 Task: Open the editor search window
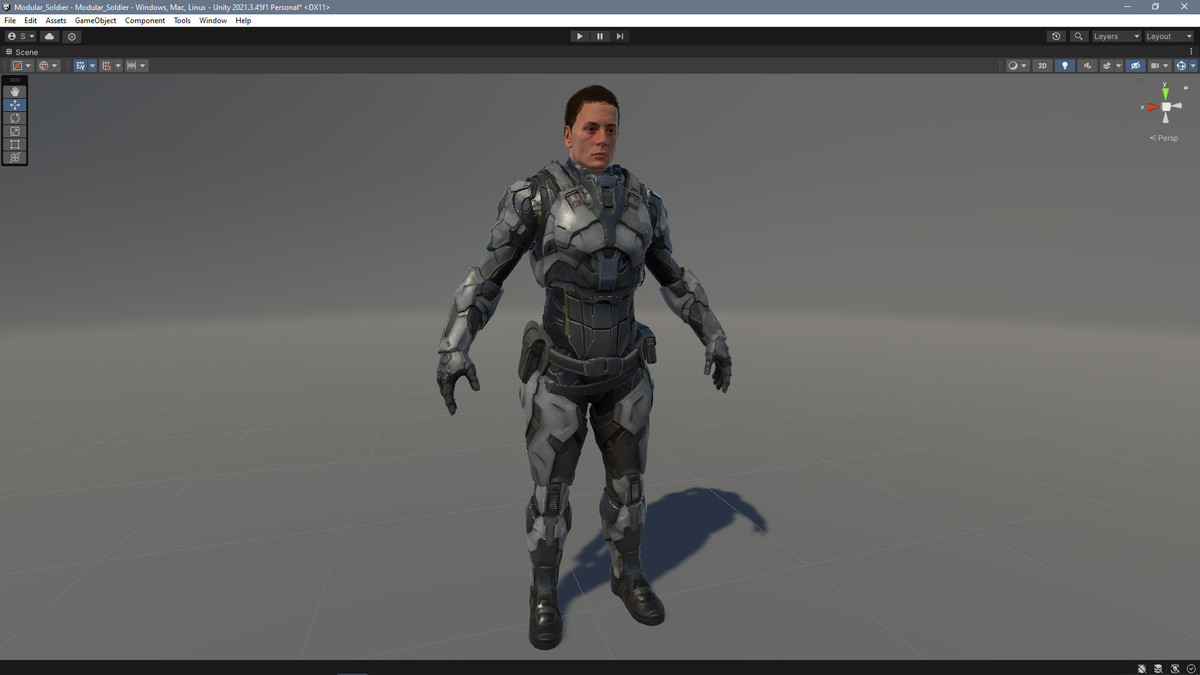point(1078,36)
